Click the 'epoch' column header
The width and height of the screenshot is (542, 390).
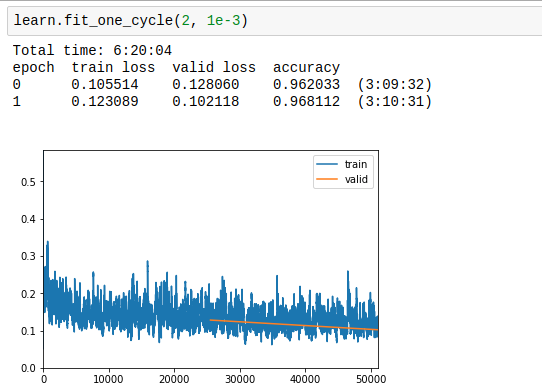tap(34, 68)
